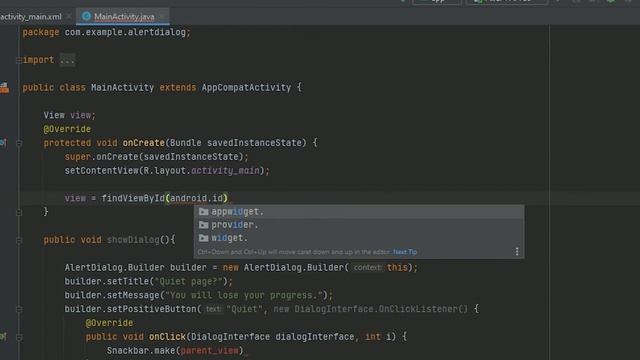The image size is (640, 360).
Task: Click the folder icon next to widget.
Action: tap(203, 238)
